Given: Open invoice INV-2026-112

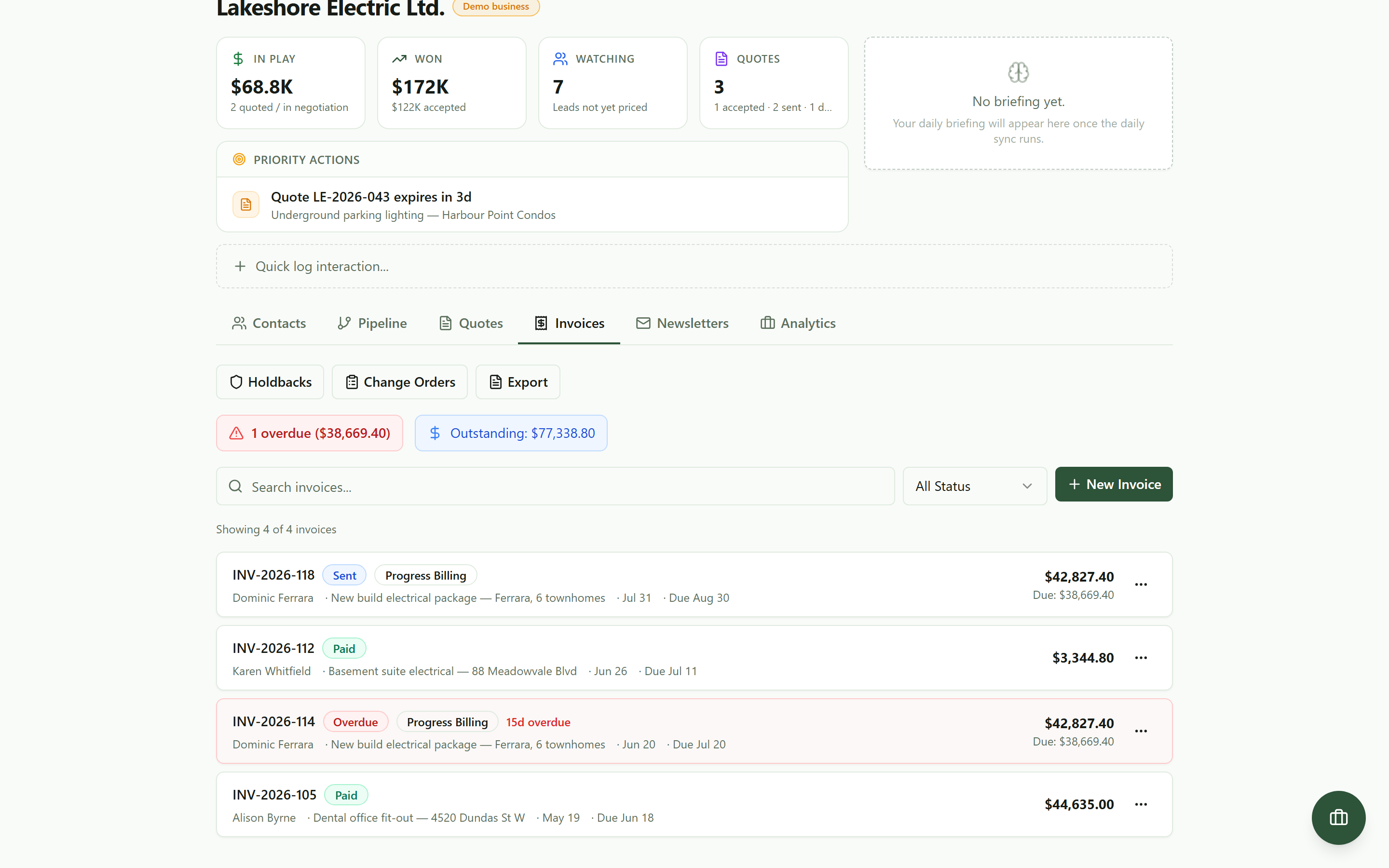Looking at the screenshot, I should tap(694, 658).
